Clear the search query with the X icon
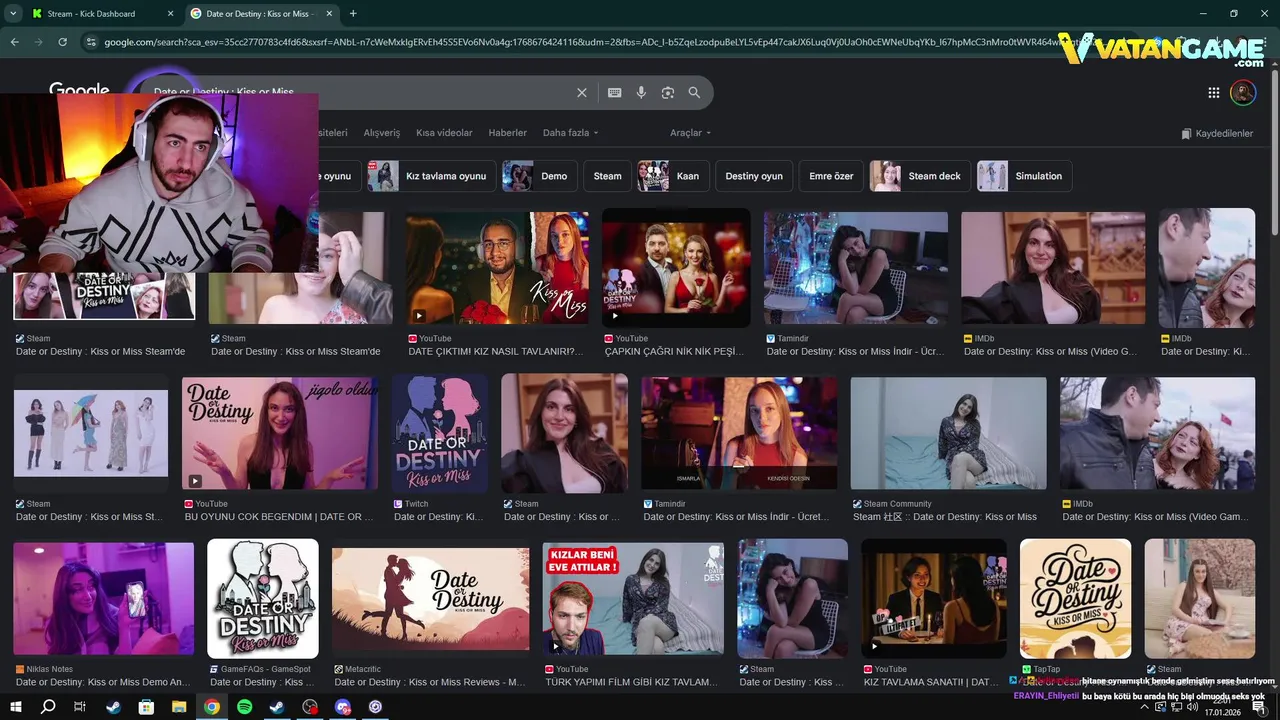1280x720 pixels. pos(582,92)
